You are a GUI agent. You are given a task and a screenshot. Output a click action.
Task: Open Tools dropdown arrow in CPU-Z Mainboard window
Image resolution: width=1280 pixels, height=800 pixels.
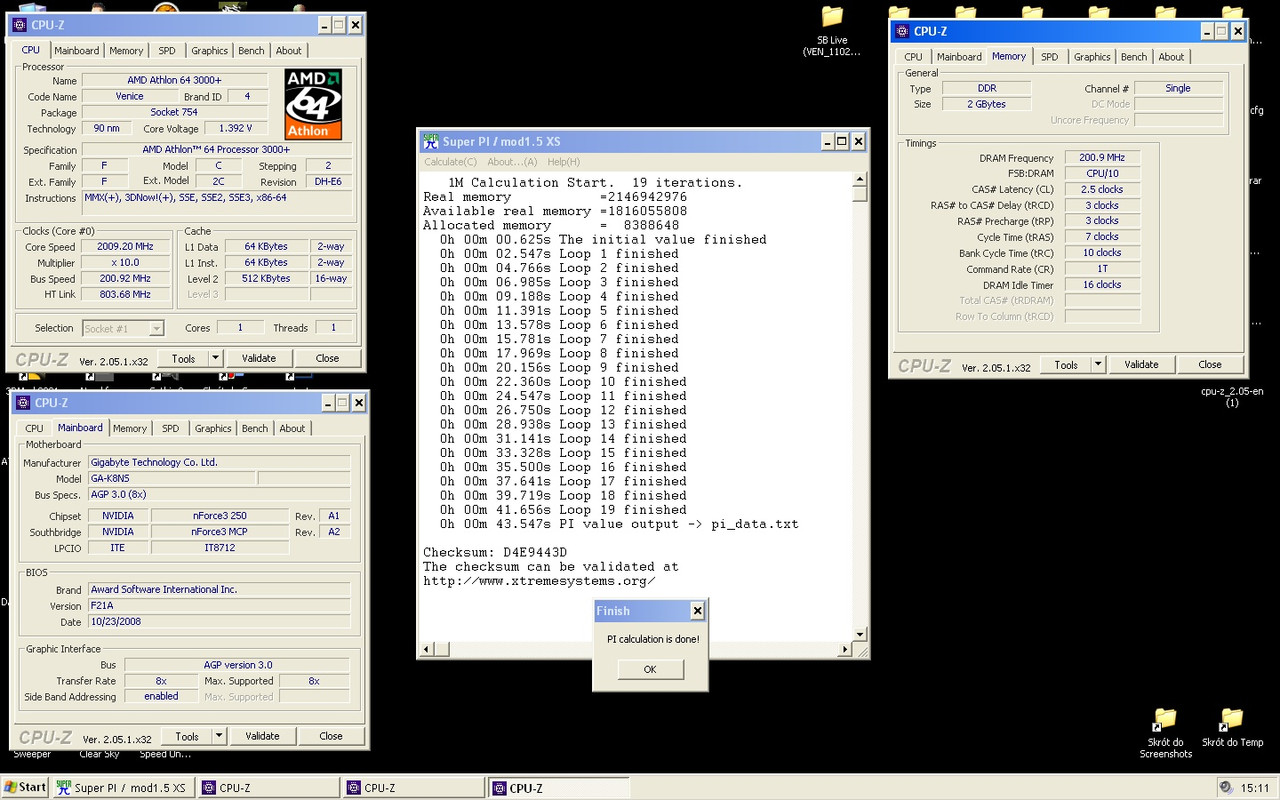tap(219, 736)
